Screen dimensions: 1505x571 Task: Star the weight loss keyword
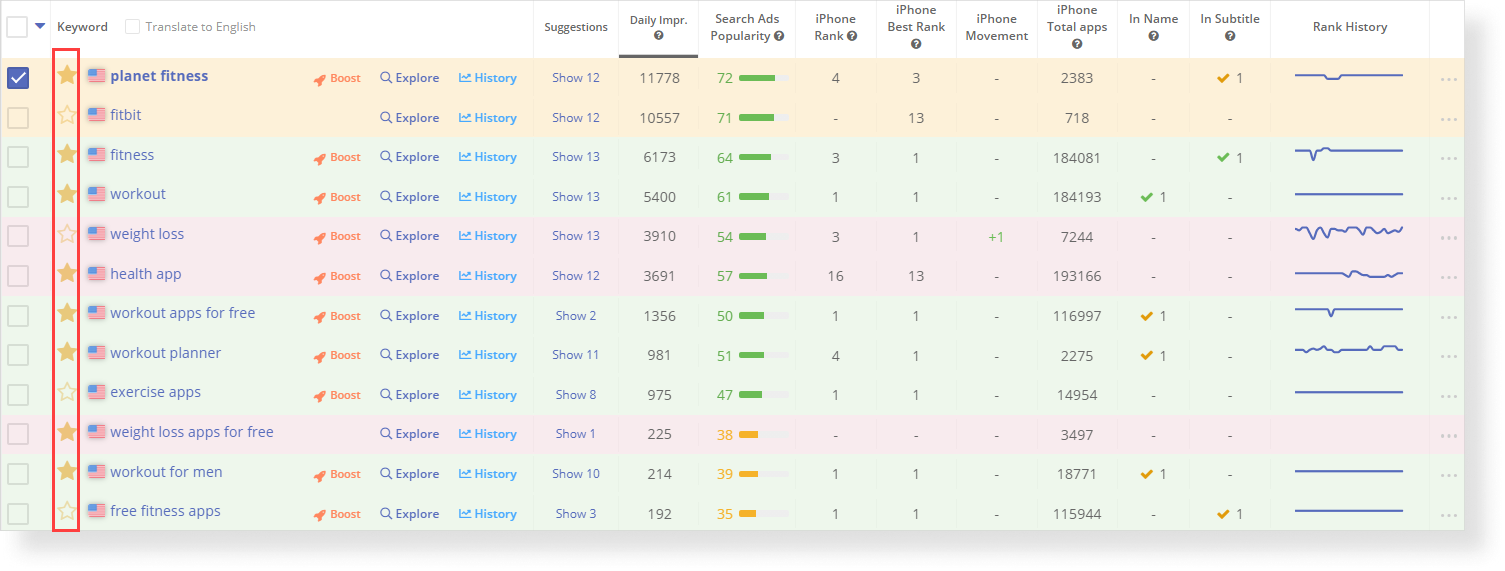(x=67, y=234)
